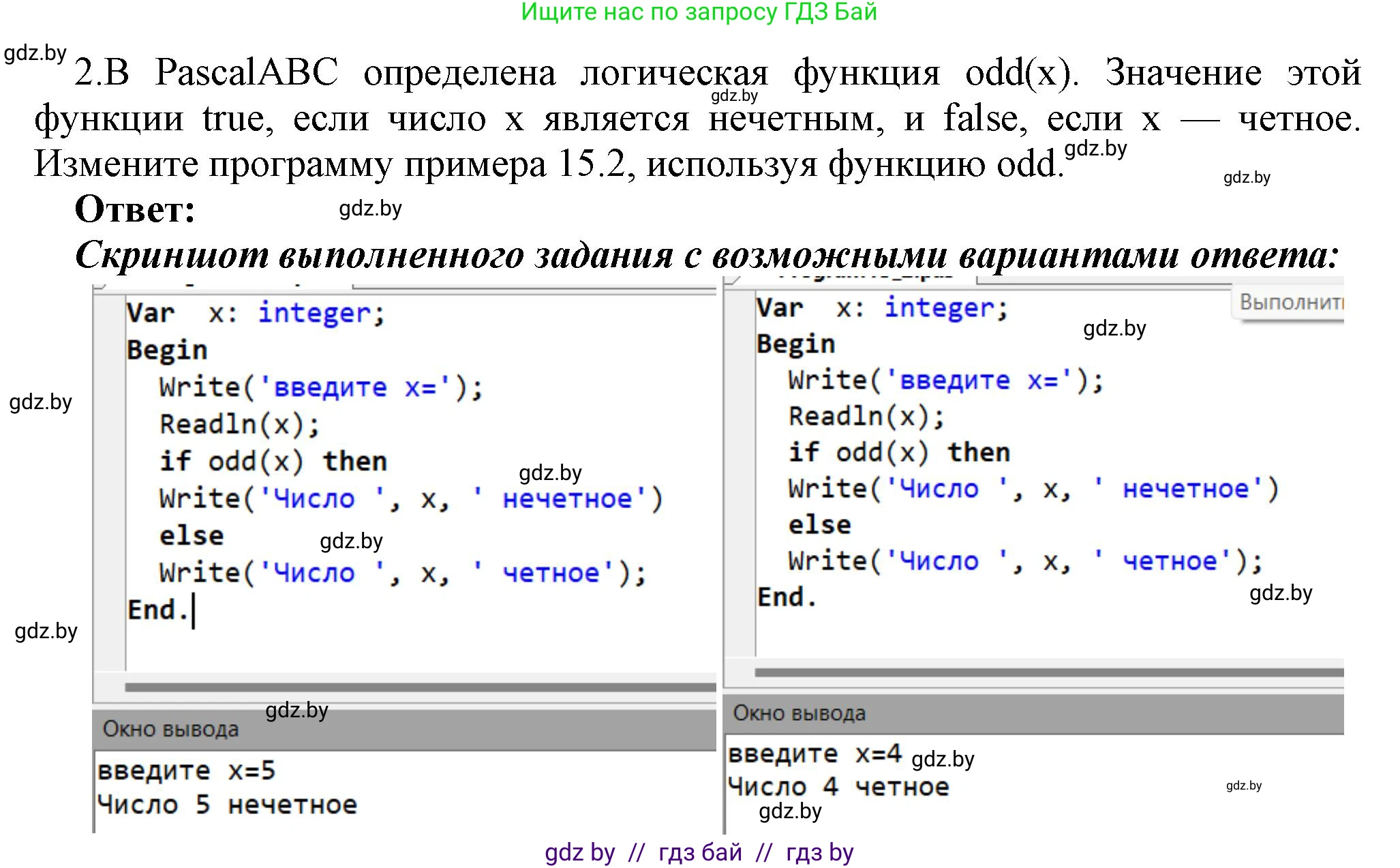Click 'введите x=4' in right output window
The image size is (1400, 868).
point(814,754)
